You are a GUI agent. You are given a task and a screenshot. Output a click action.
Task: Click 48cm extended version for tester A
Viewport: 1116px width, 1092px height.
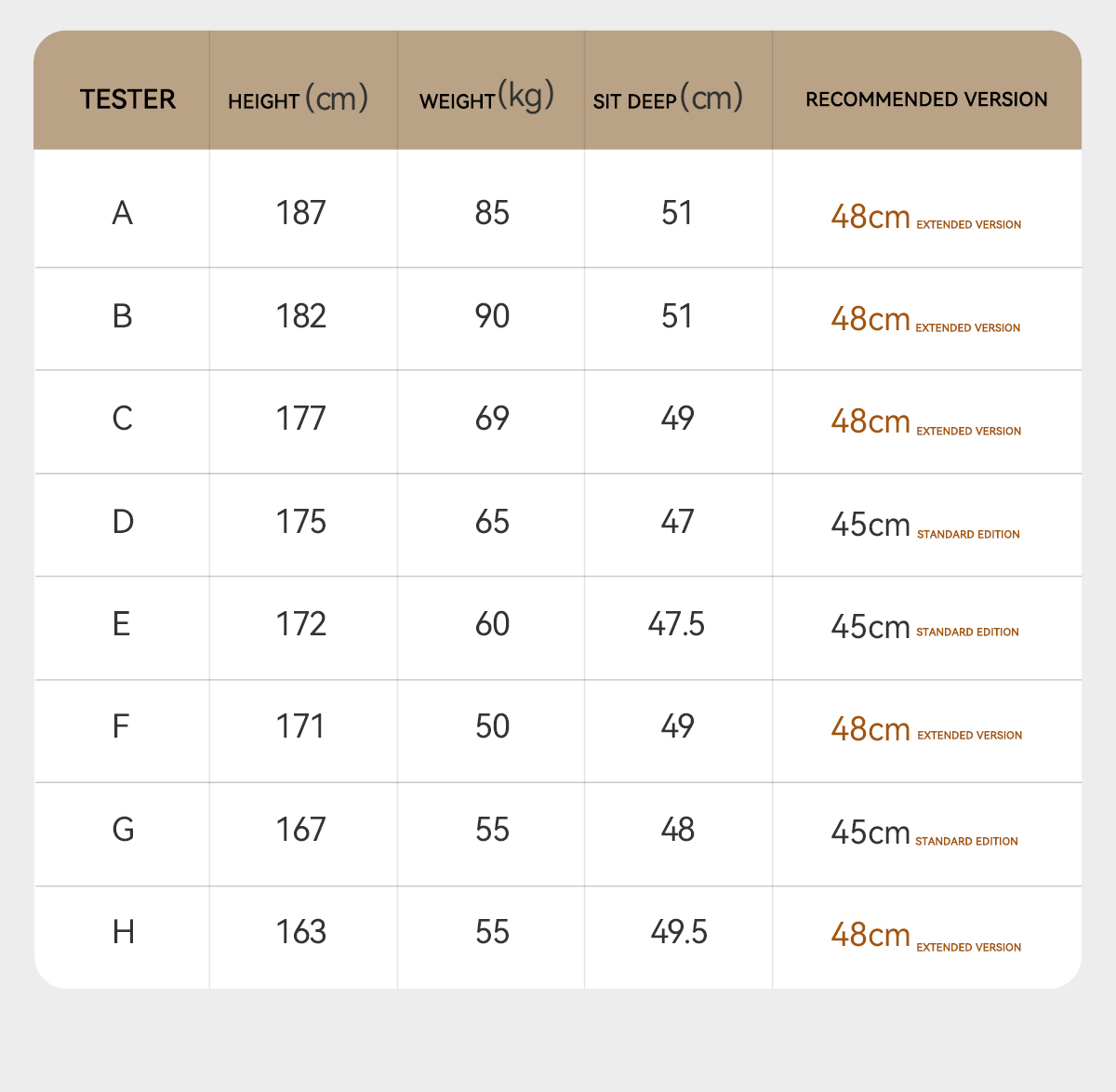[x=926, y=217]
